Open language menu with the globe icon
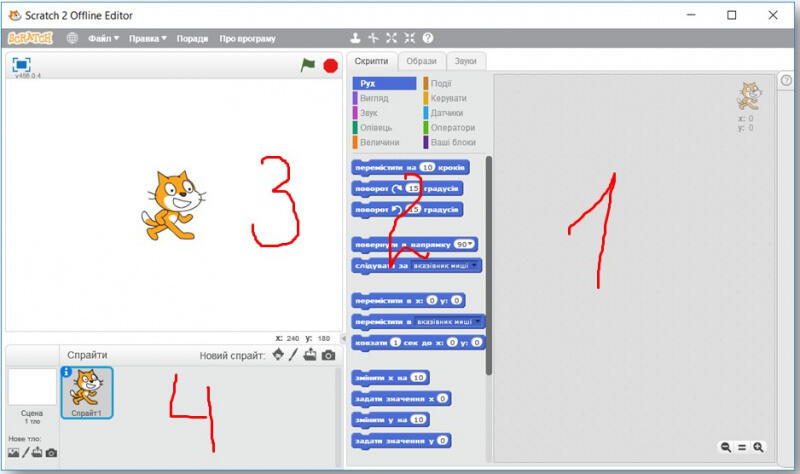The height and width of the screenshot is (474, 800). [72, 38]
